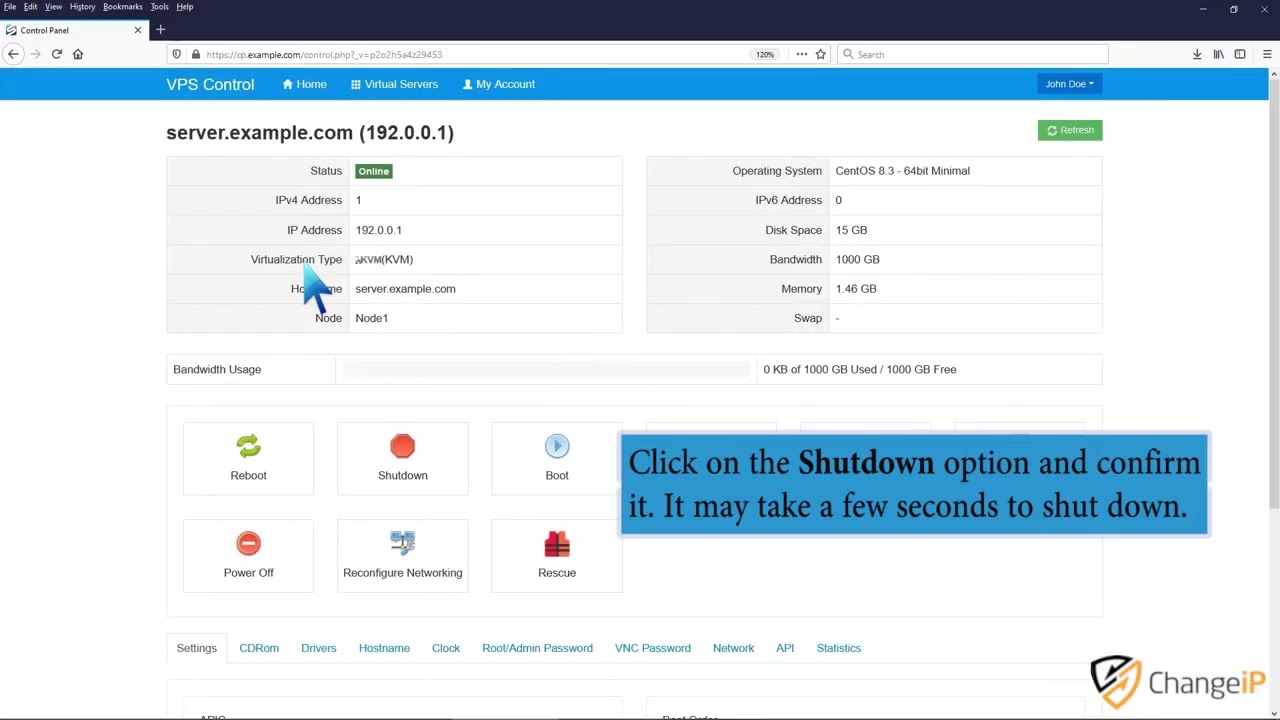
Task: Click the Power Off icon
Action: (248, 544)
